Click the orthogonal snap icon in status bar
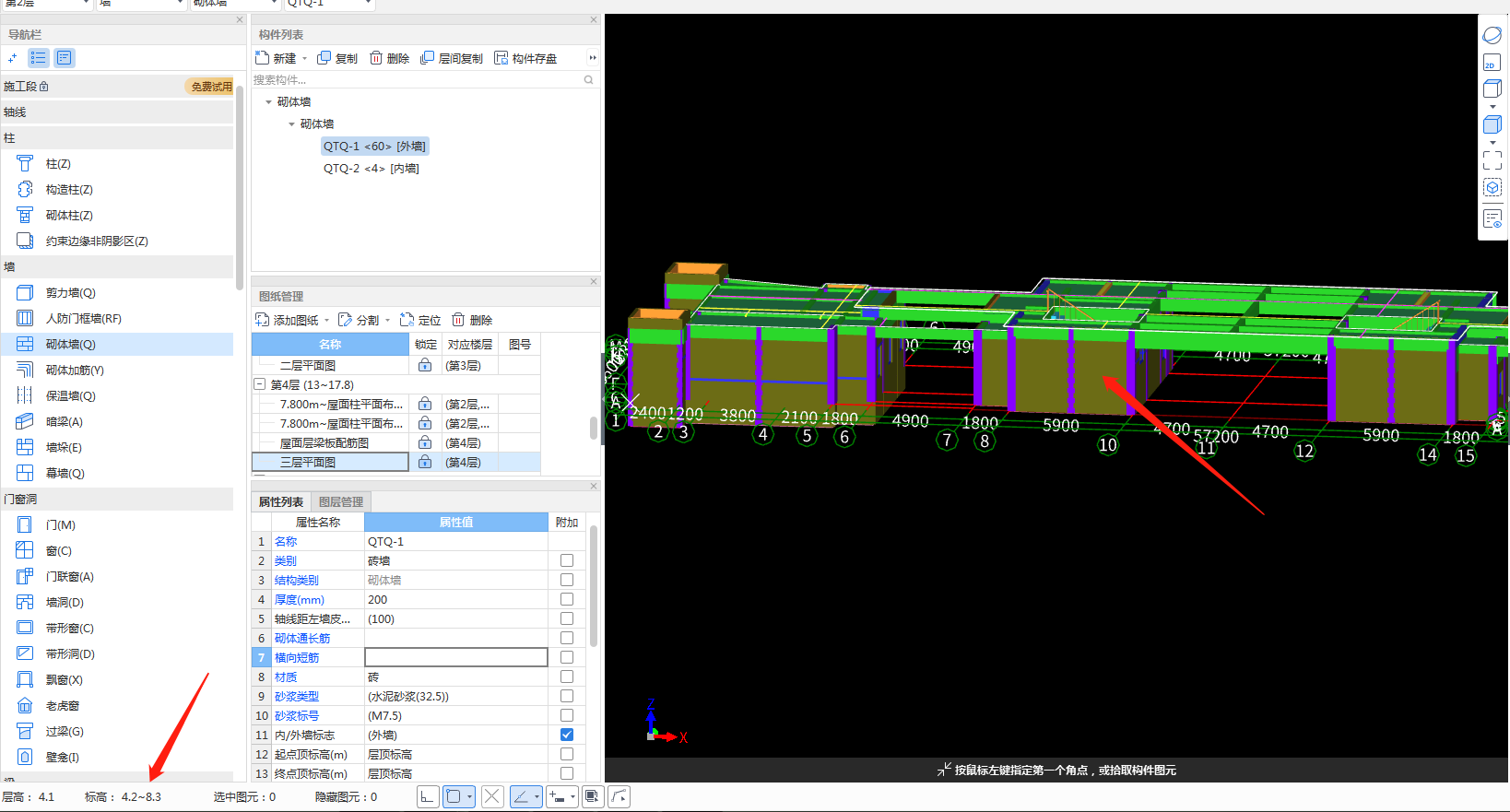Screen dimensions: 1510x812 pyautogui.click(x=428, y=797)
